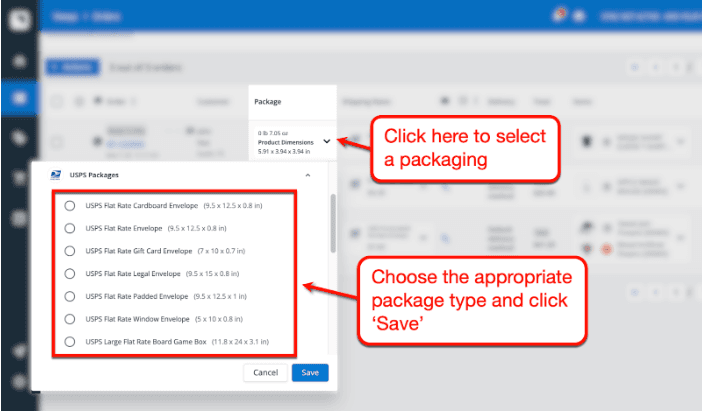This screenshot has height=411, width=702.
Task: Click the Save button
Action: coord(310,372)
